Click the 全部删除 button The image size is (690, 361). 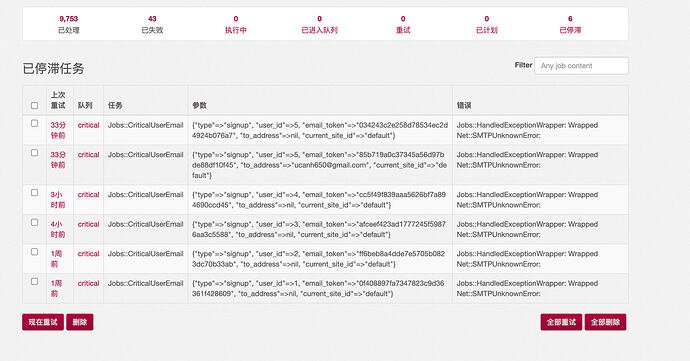[x=606, y=322]
